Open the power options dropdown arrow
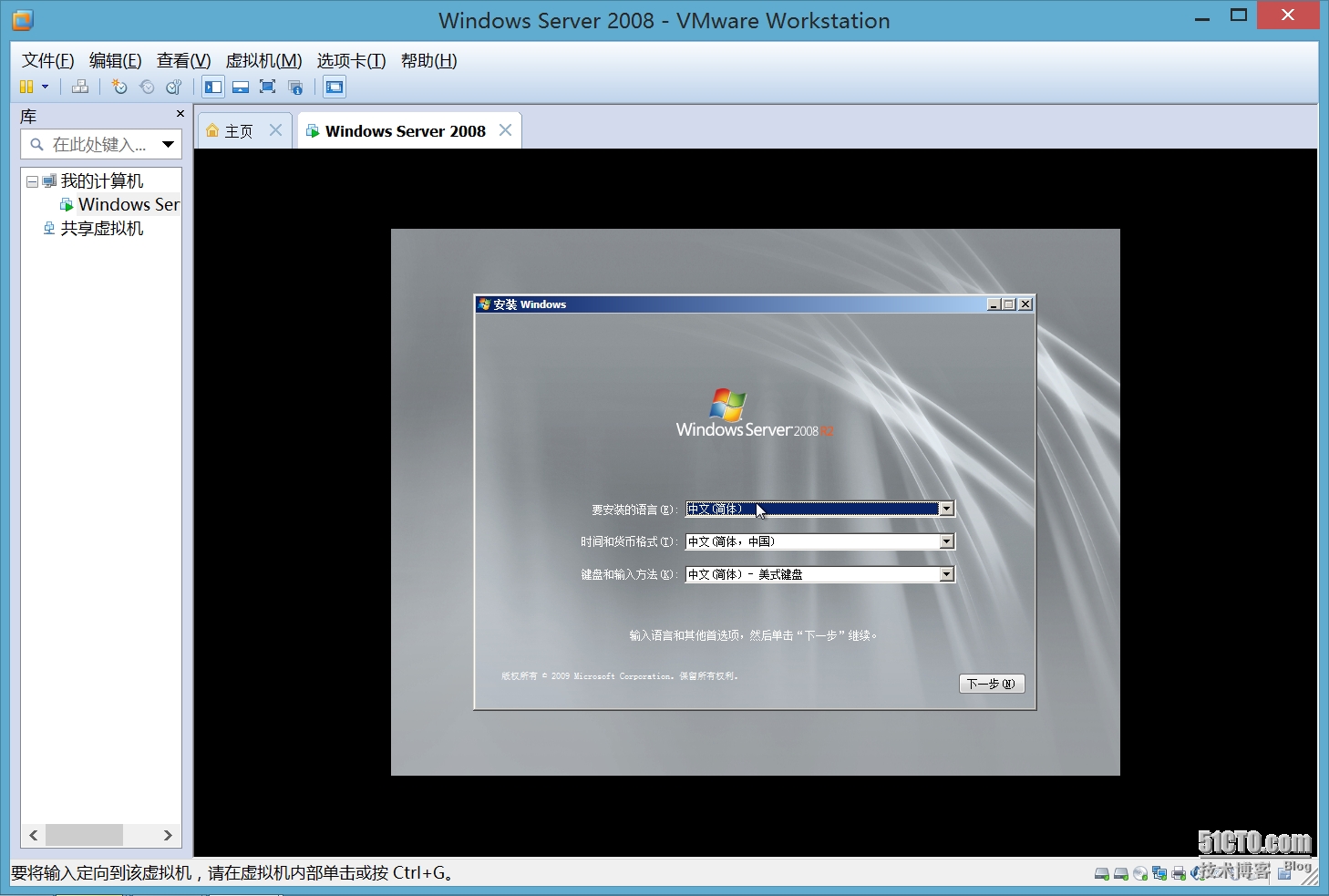The height and width of the screenshot is (896, 1329). pos(45,87)
